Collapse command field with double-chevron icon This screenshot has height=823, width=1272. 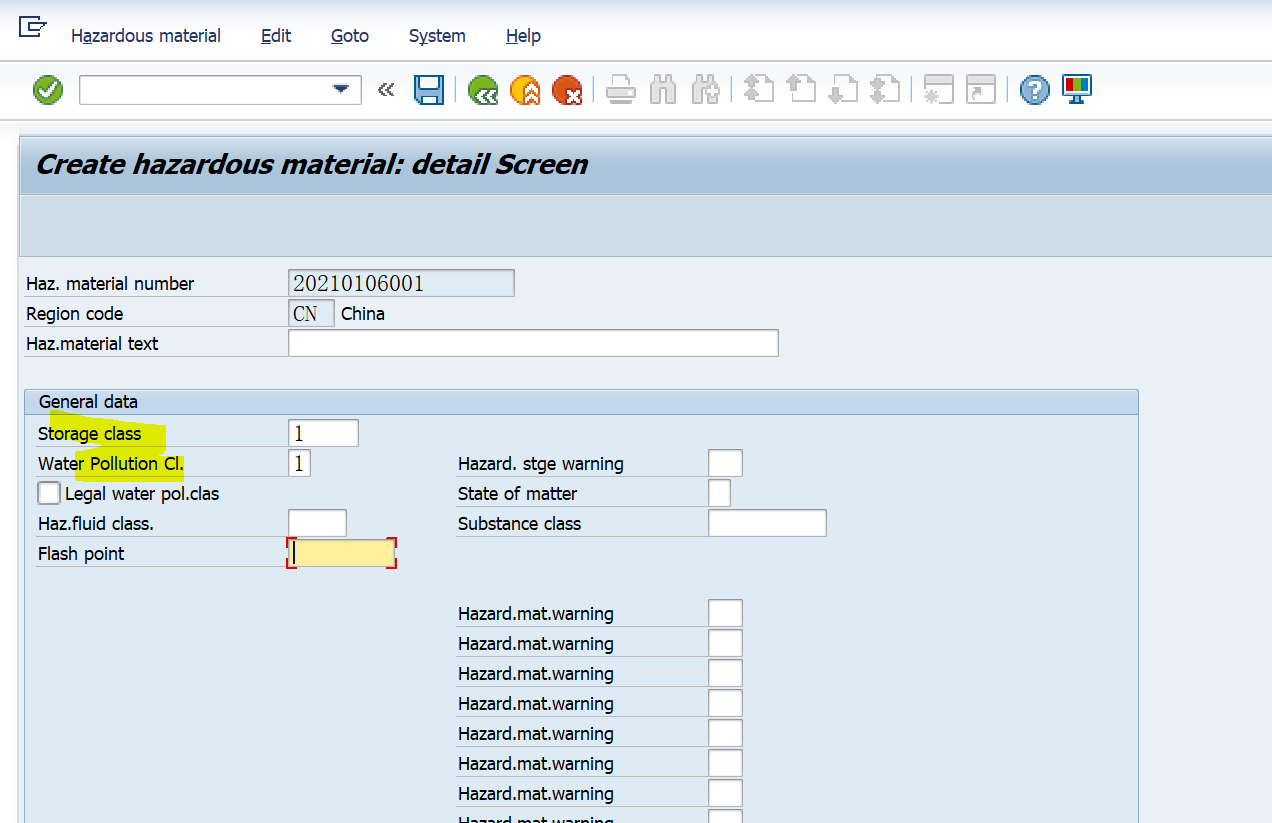[x=386, y=90]
